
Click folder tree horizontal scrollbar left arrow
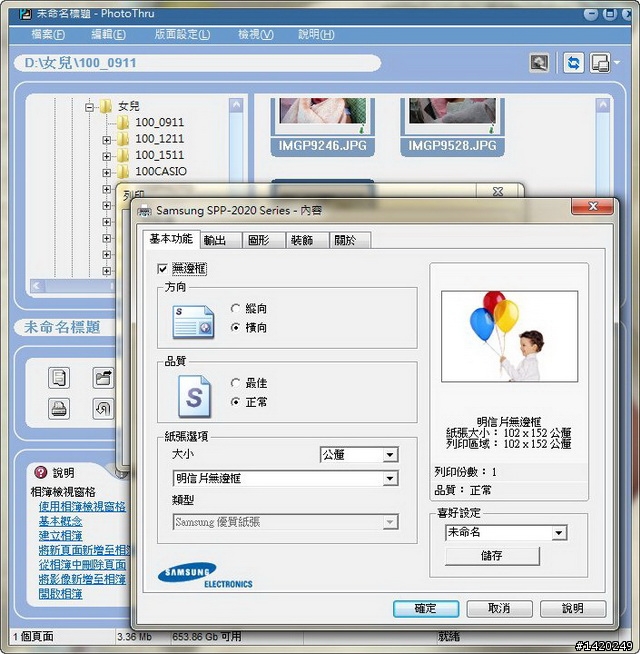pos(37,286)
